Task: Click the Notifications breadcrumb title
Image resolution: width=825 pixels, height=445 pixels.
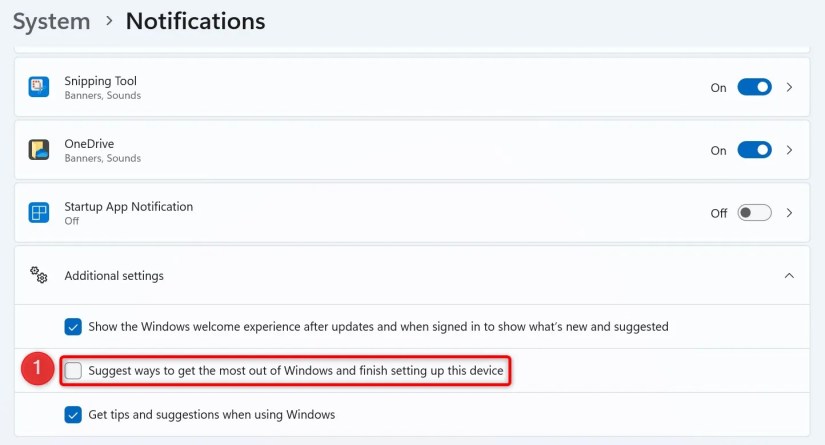Action: 195,22
